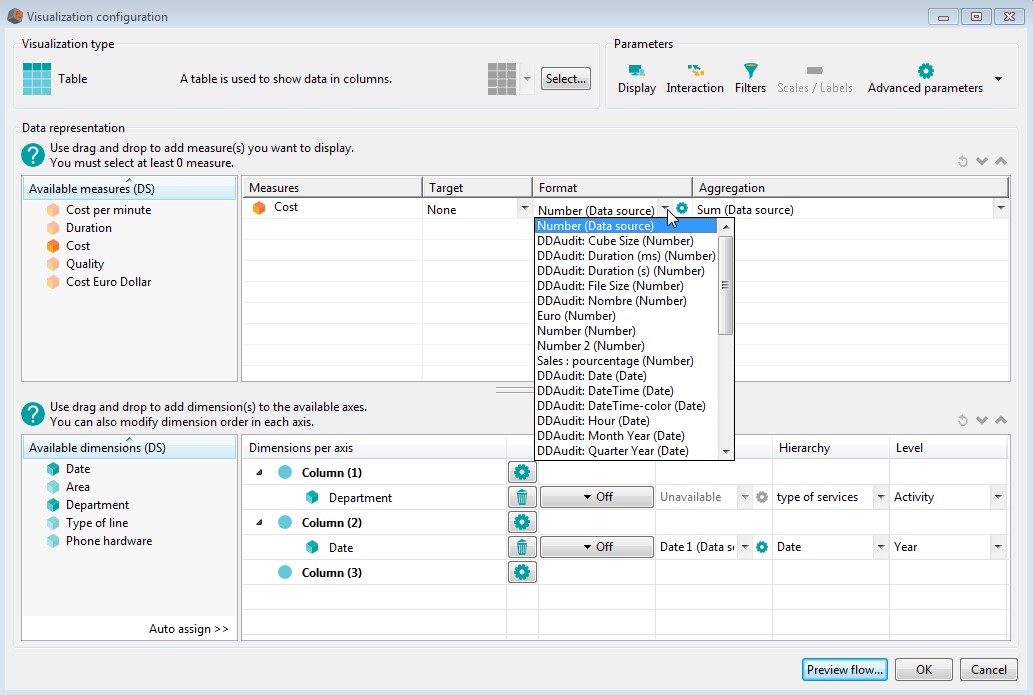The image size is (1033, 695).
Task: Click the reset arrow icon above measures table
Action: (x=963, y=161)
